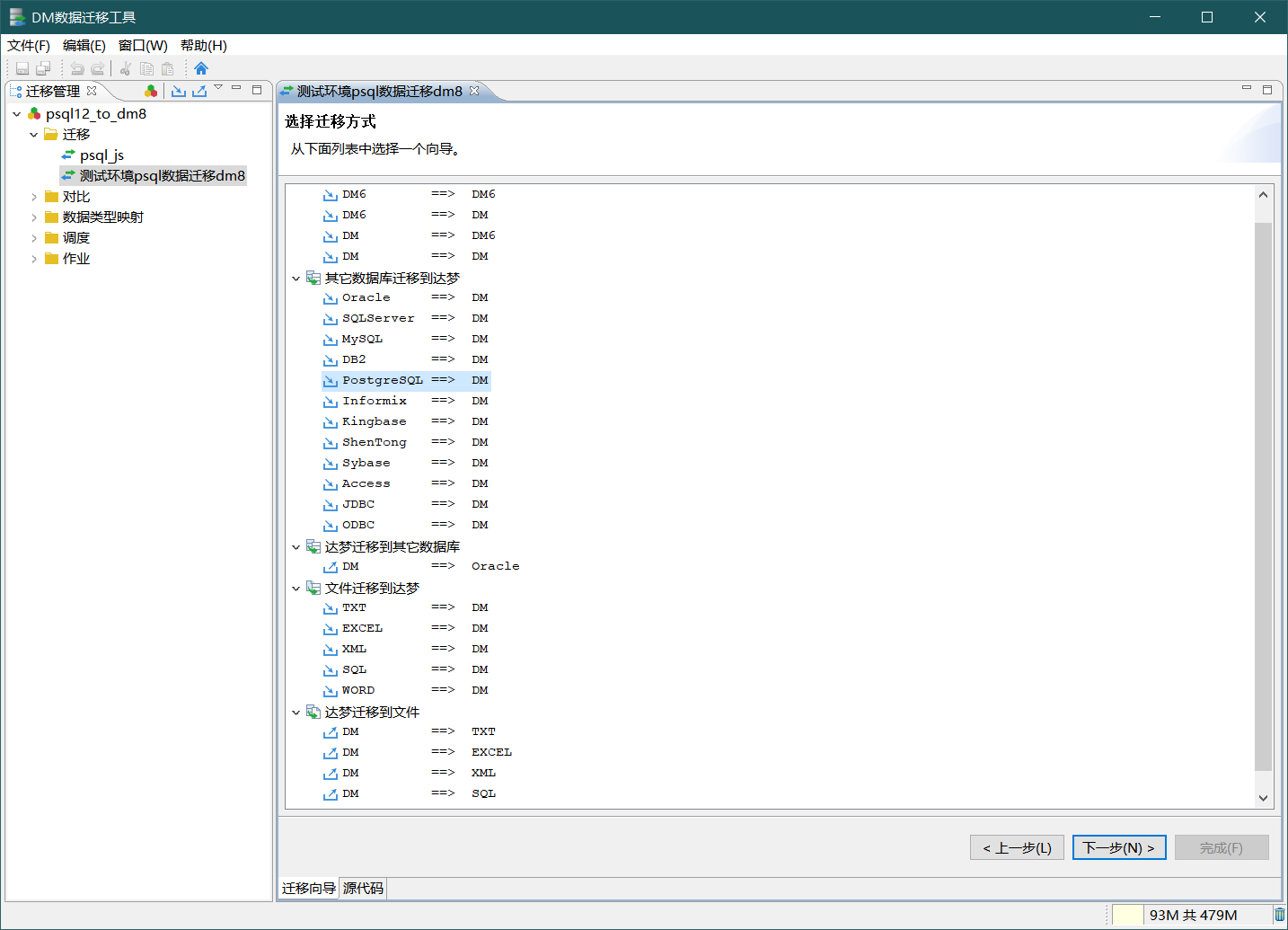The width and height of the screenshot is (1288, 930).
Task: Close the 迁移管理 tab
Action: (x=92, y=91)
